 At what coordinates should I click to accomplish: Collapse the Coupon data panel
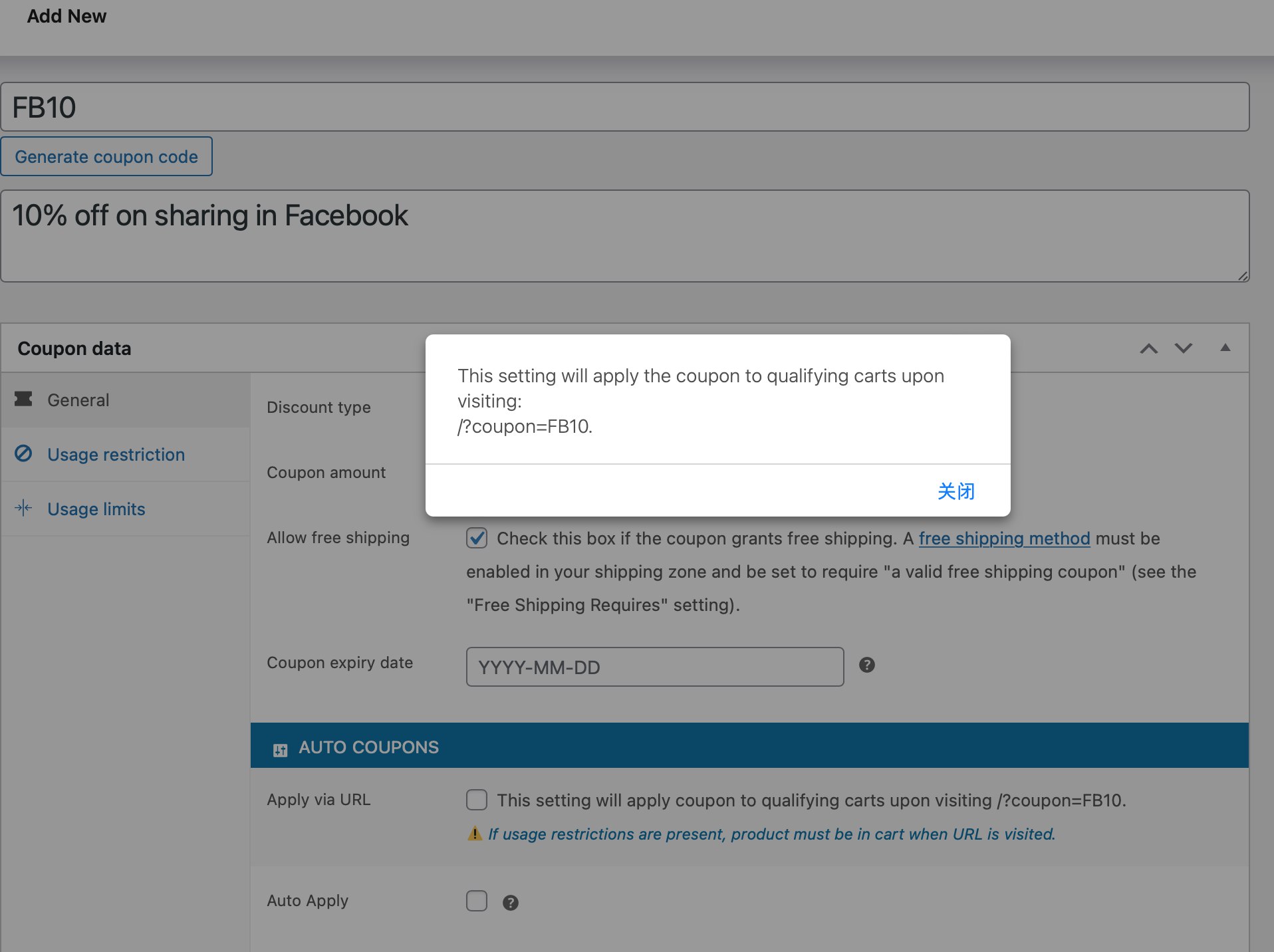pos(1225,348)
